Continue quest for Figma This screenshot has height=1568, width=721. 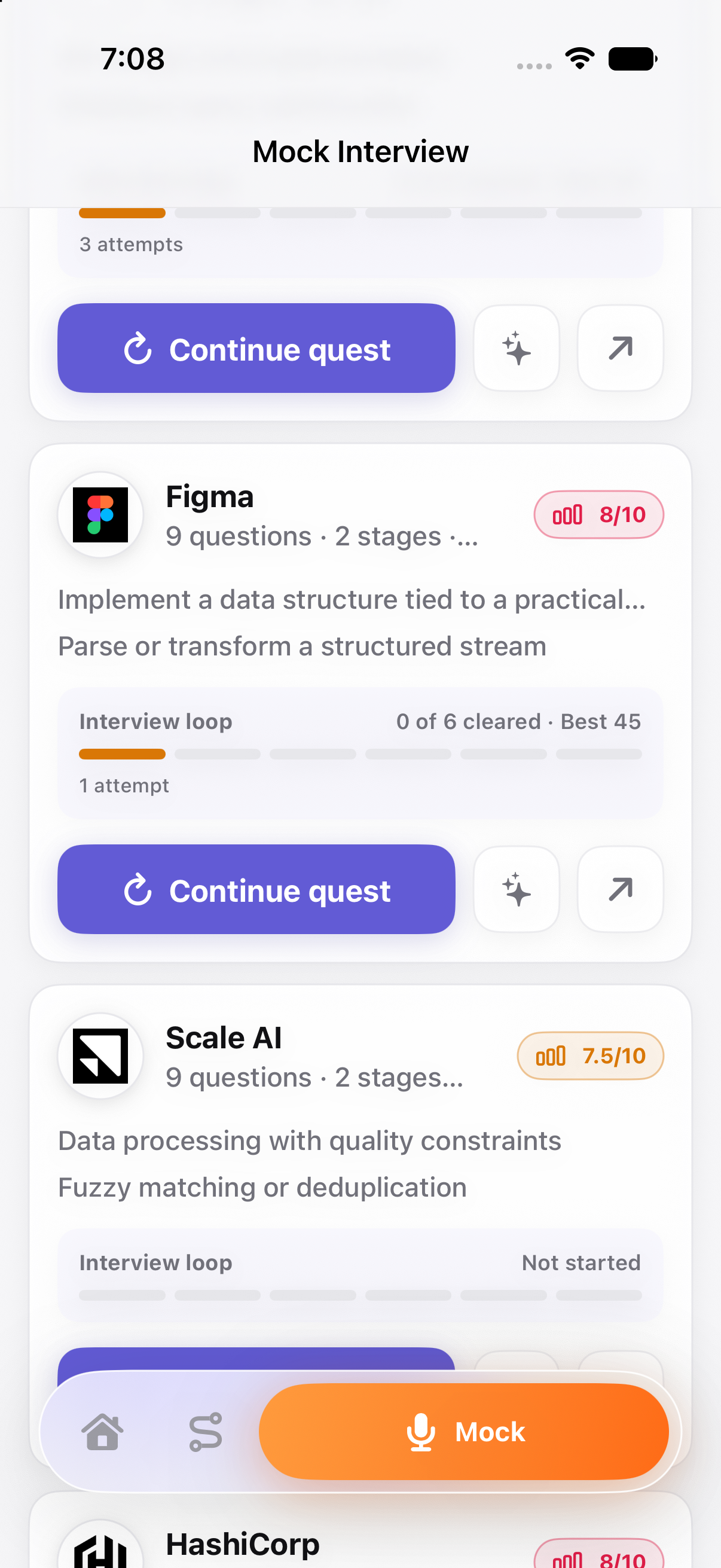pos(256,889)
